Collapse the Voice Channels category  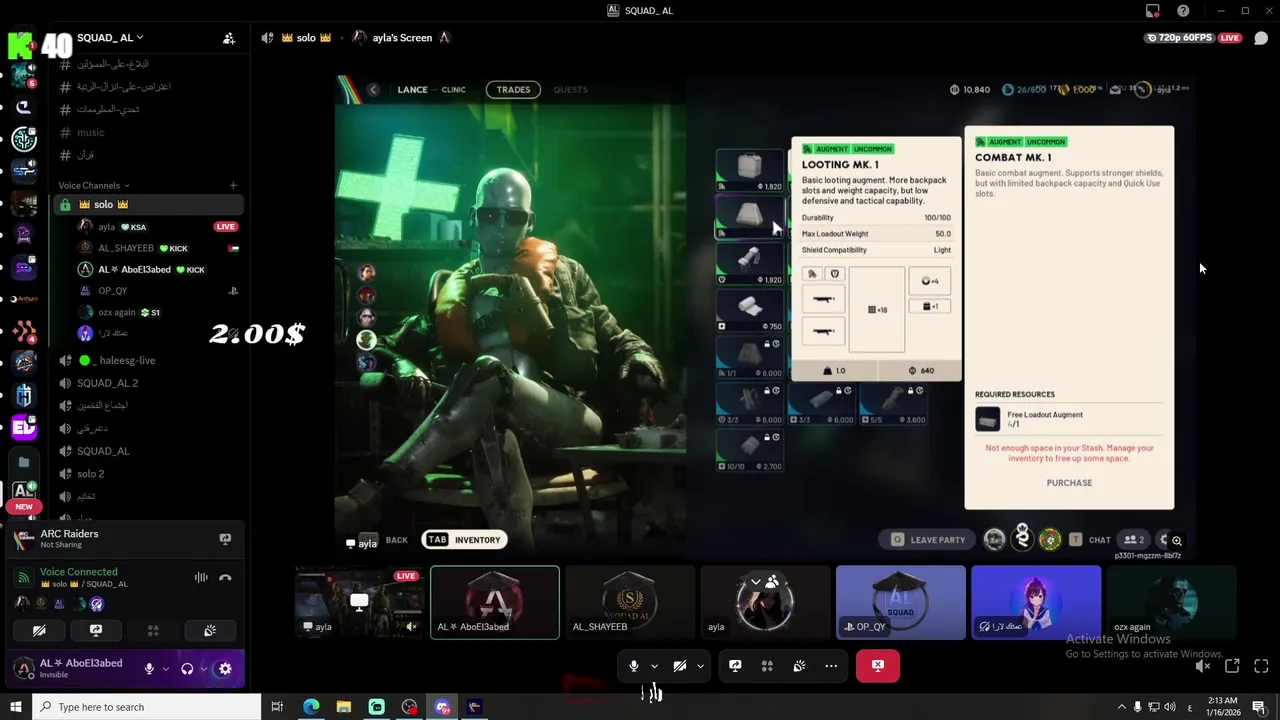click(93, 185)
